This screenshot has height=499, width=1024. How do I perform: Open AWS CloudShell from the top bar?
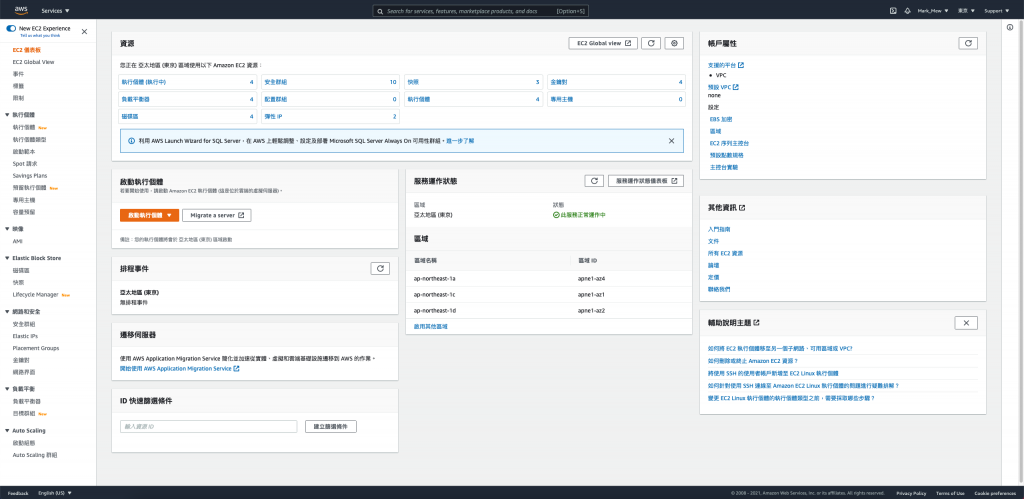pos(893,11)
